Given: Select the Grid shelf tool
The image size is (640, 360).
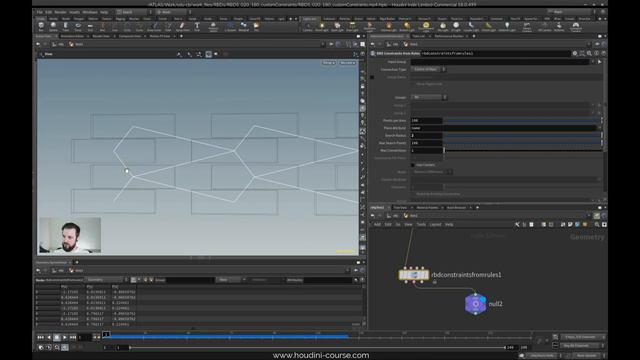Looking at the screenshot, I should point(90,27).
